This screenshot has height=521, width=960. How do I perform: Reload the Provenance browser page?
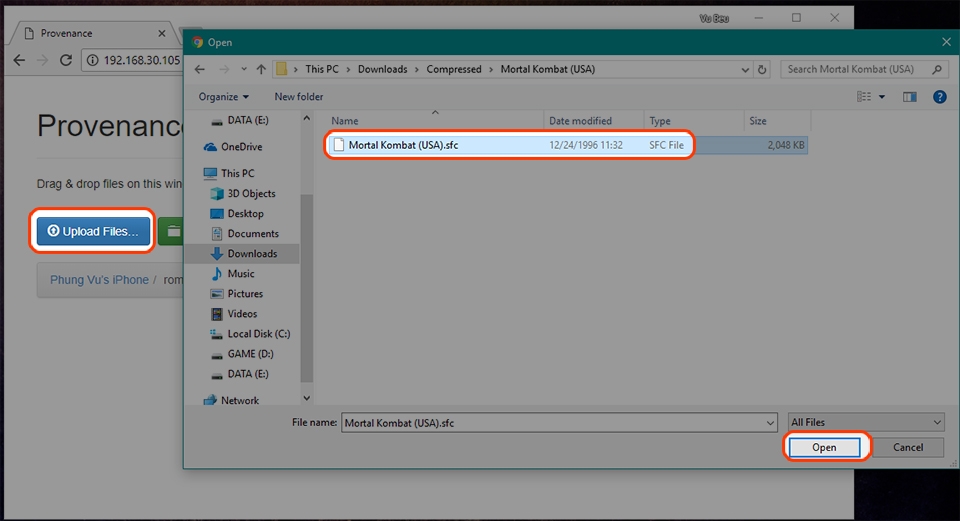point(66,60)
